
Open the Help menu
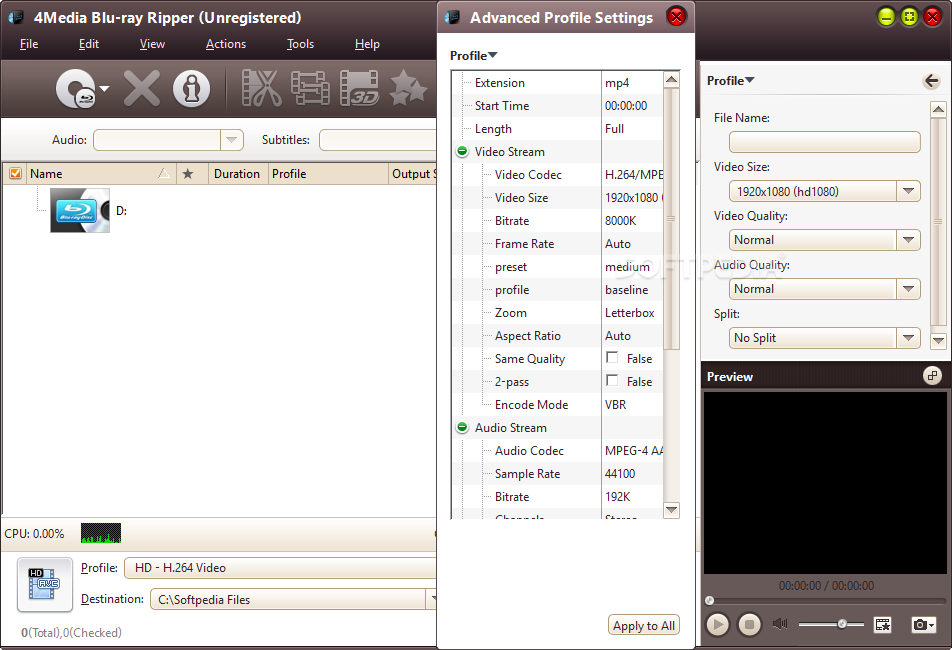click(367, 44)
